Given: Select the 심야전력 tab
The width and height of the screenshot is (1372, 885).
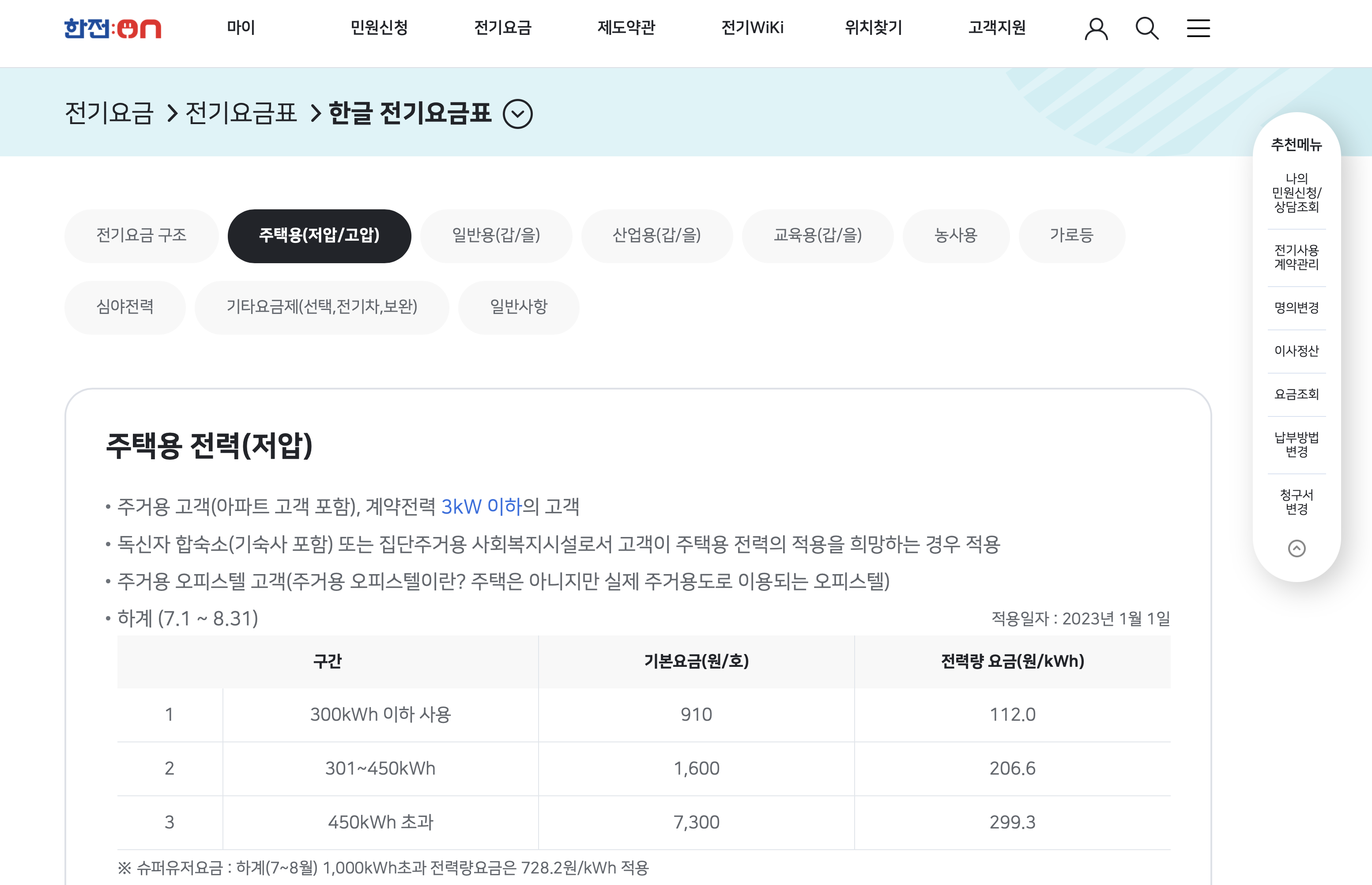Looking at the screenshot, I should 124,307.
